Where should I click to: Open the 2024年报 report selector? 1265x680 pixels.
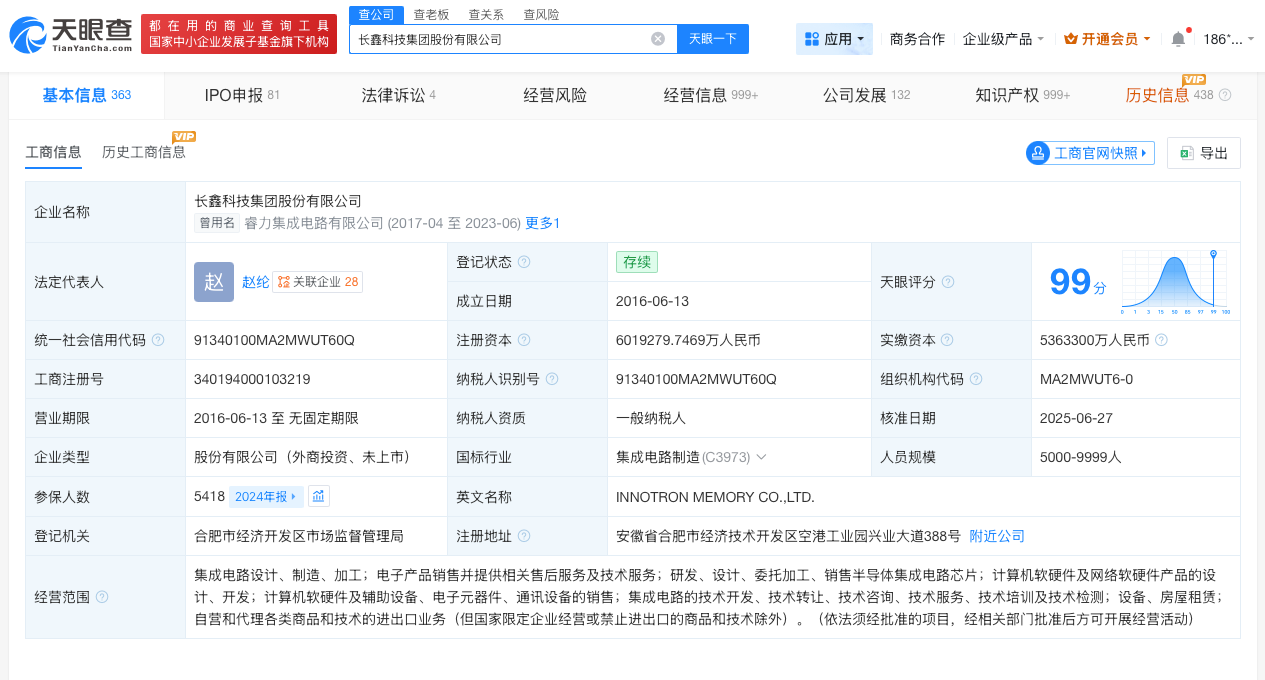click(266, 496)
